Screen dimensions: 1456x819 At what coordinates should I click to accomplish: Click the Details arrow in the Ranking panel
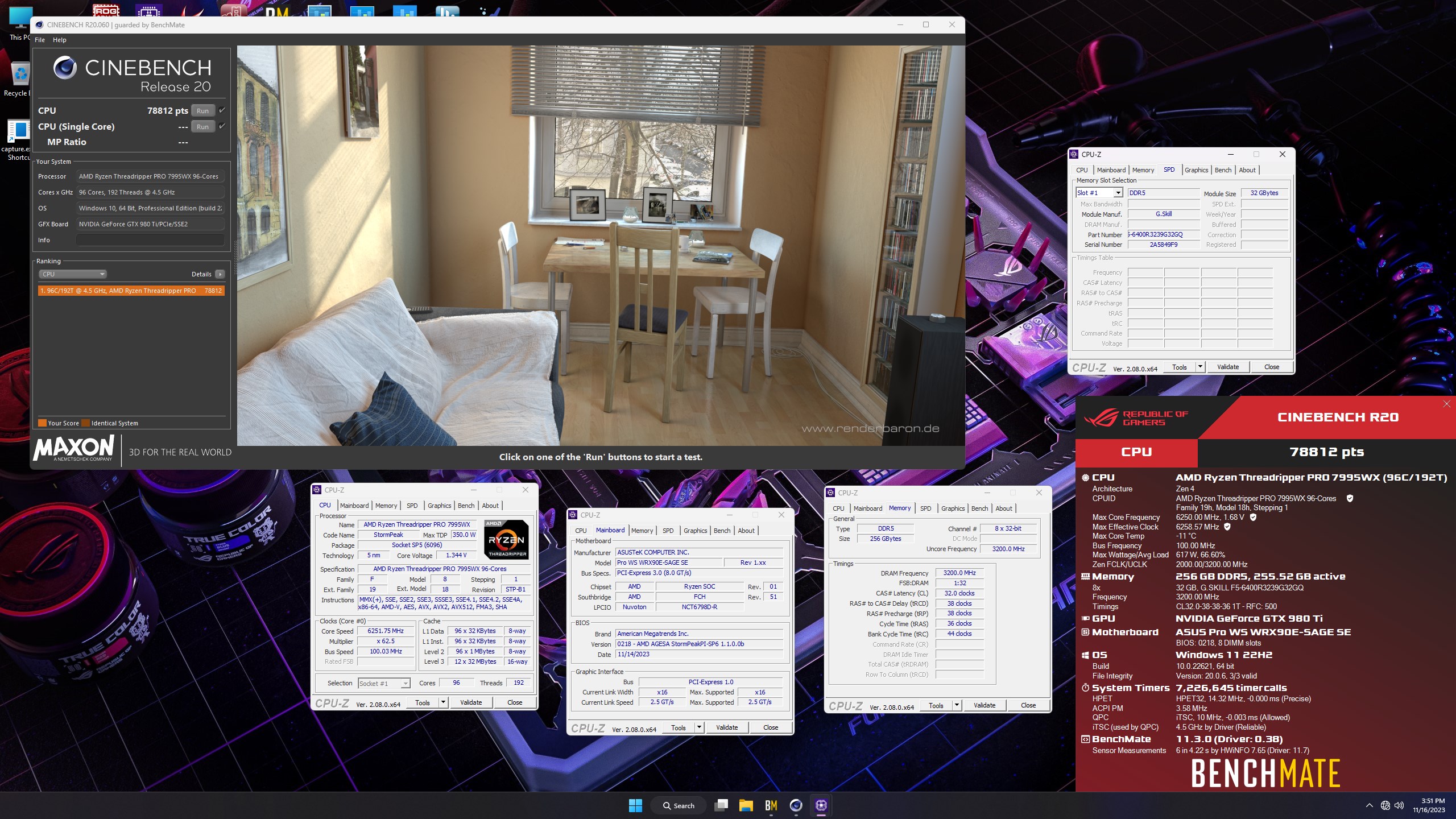point(220,274)
